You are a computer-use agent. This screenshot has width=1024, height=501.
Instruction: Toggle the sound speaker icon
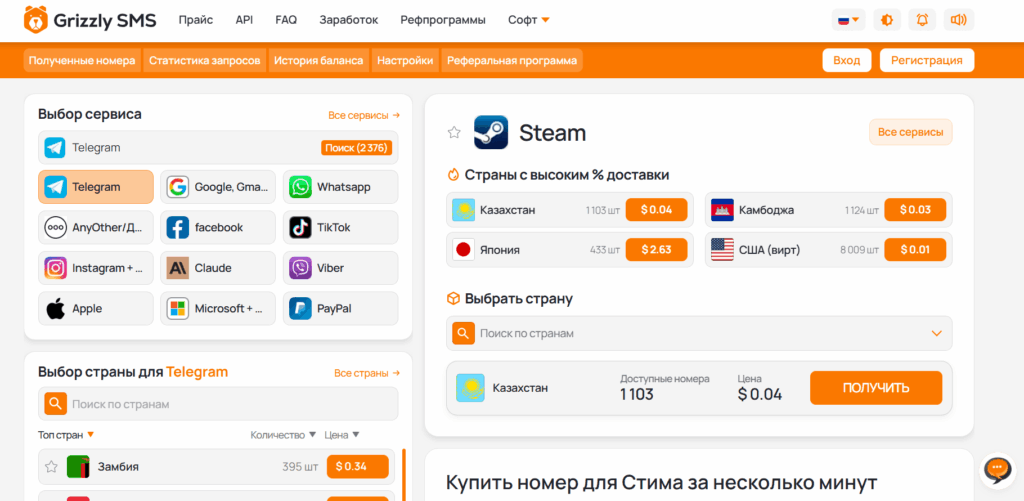[959, 20]
